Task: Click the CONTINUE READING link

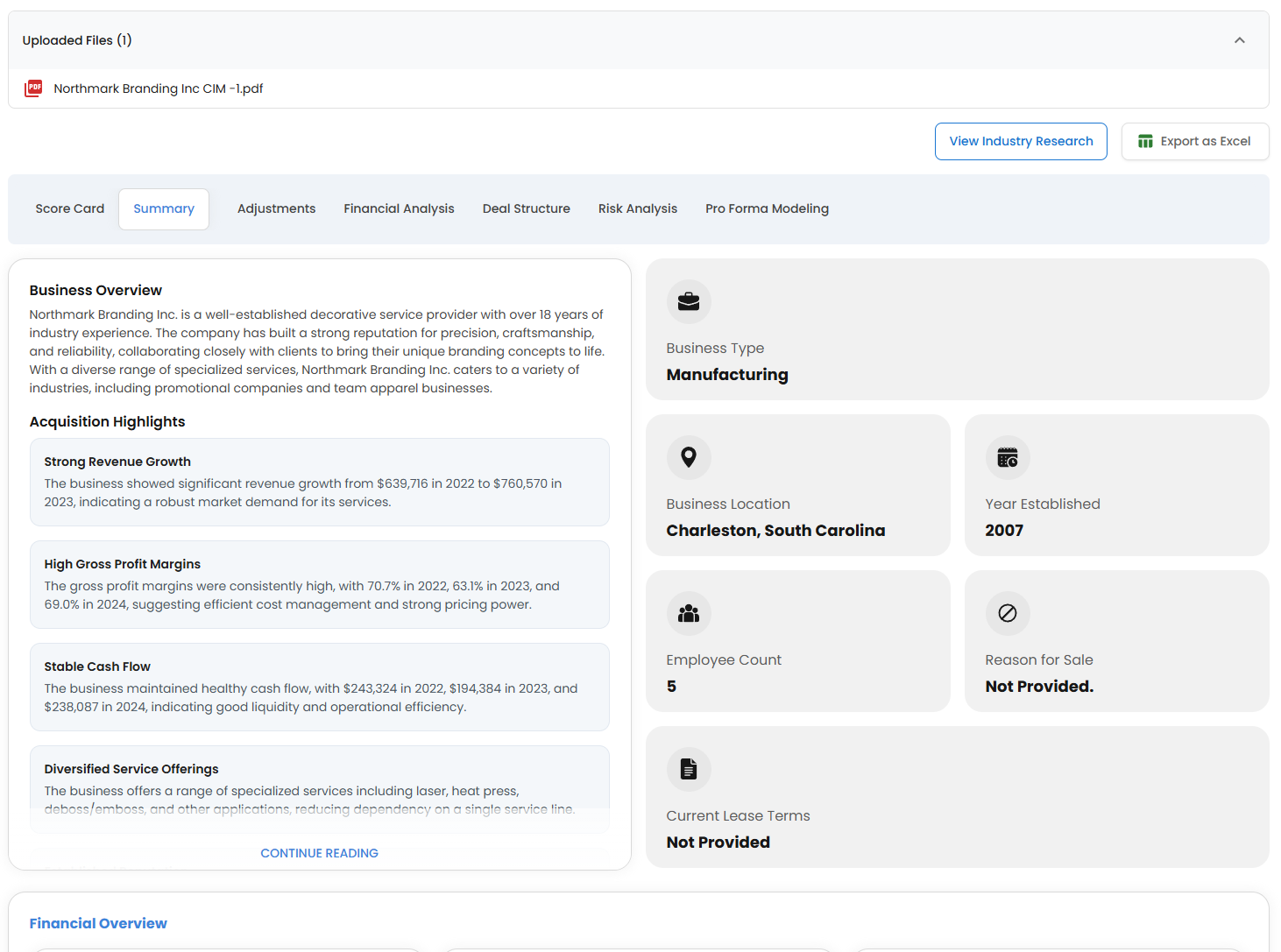Action: tap(320, 853)
